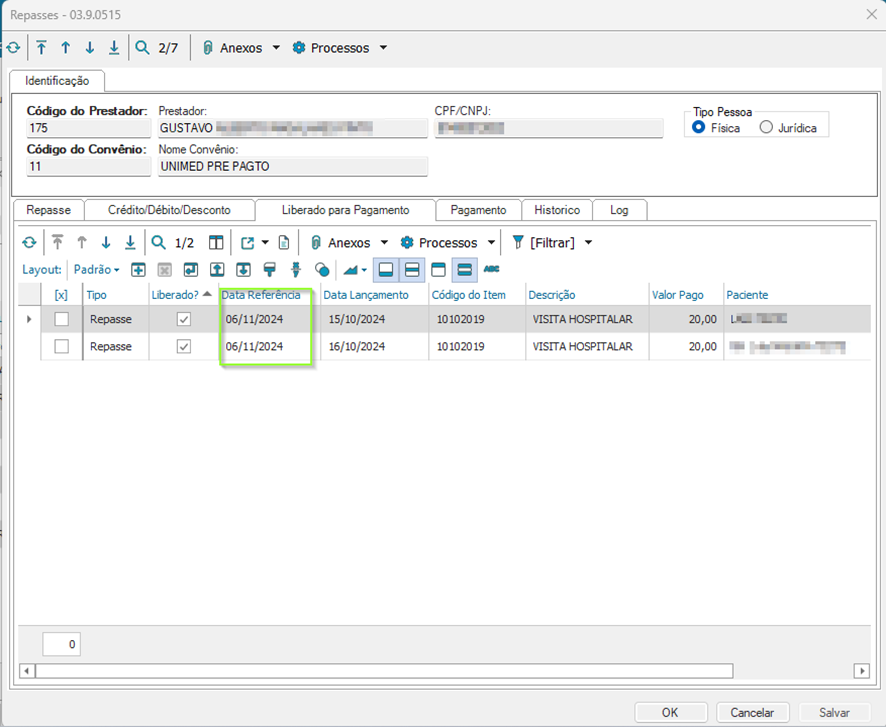The image size is (886, 727).
Task: Click the download arrow layout icon
Action: click(244, 269)
